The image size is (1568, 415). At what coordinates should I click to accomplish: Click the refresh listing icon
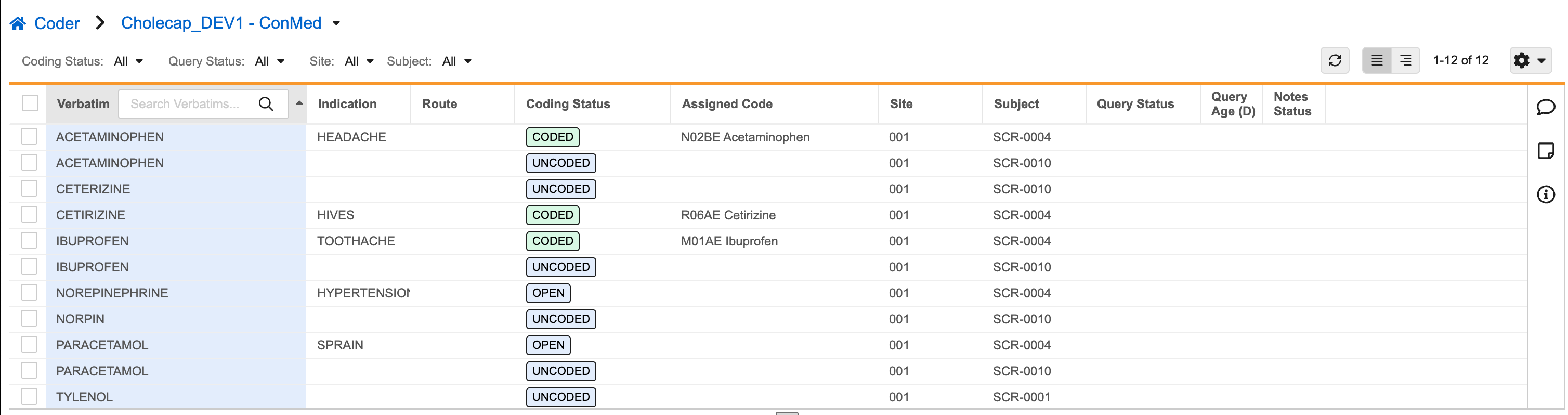[x=1334, y=61]
